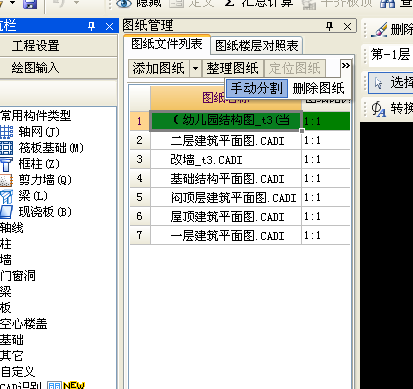This screenshot has width=413, height=389.
Task: Click the 剪力墙(Q) wall icon
Action: coord(6,180)
